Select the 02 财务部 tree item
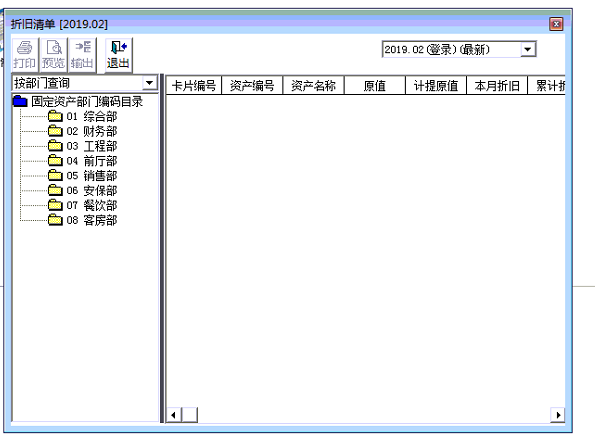The width and height of the screenshot is (595, 445). 92,131
